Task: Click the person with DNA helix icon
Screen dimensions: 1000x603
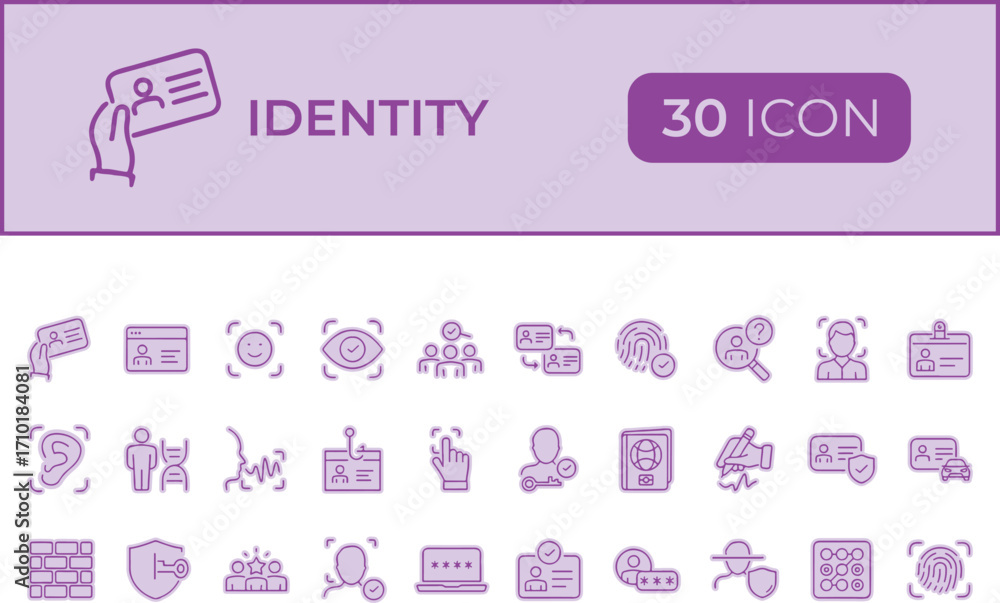Action: [x=157, y=460]
